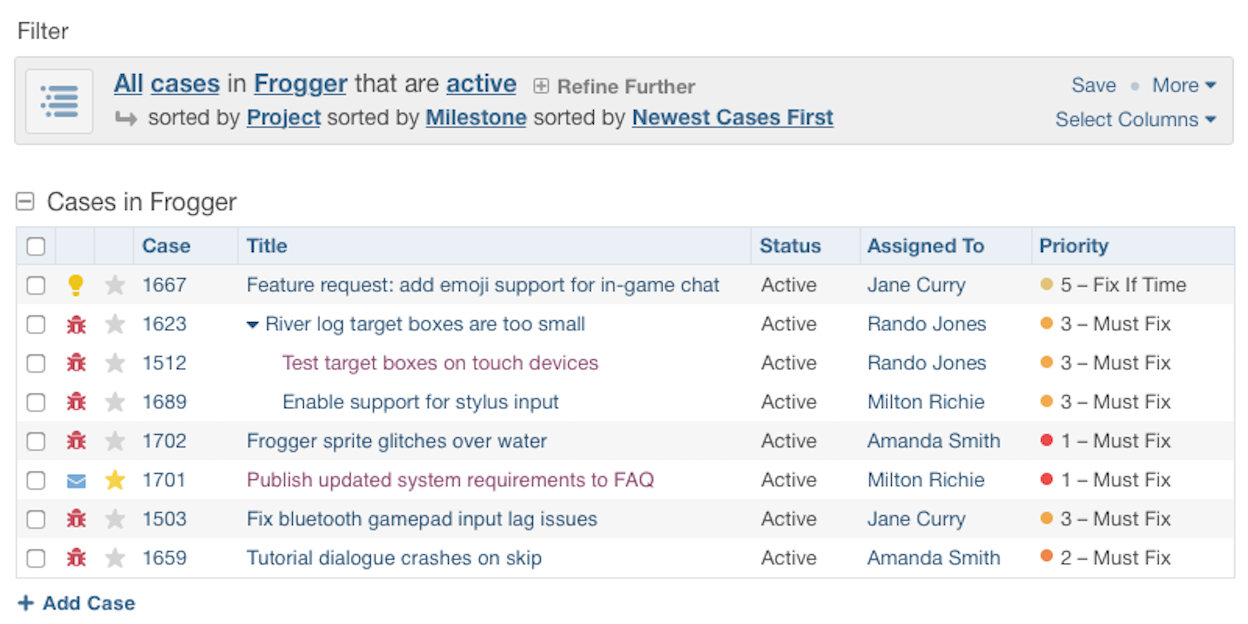Sort by the Assigned To column header
This screenshot has width=1248, height=624.
(925, 246)
